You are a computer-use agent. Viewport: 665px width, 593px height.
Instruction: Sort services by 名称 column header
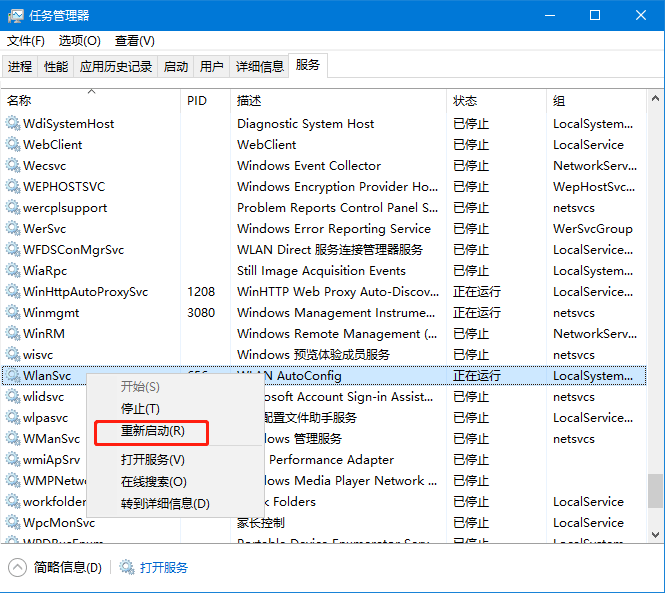click(x=20, y=101)
